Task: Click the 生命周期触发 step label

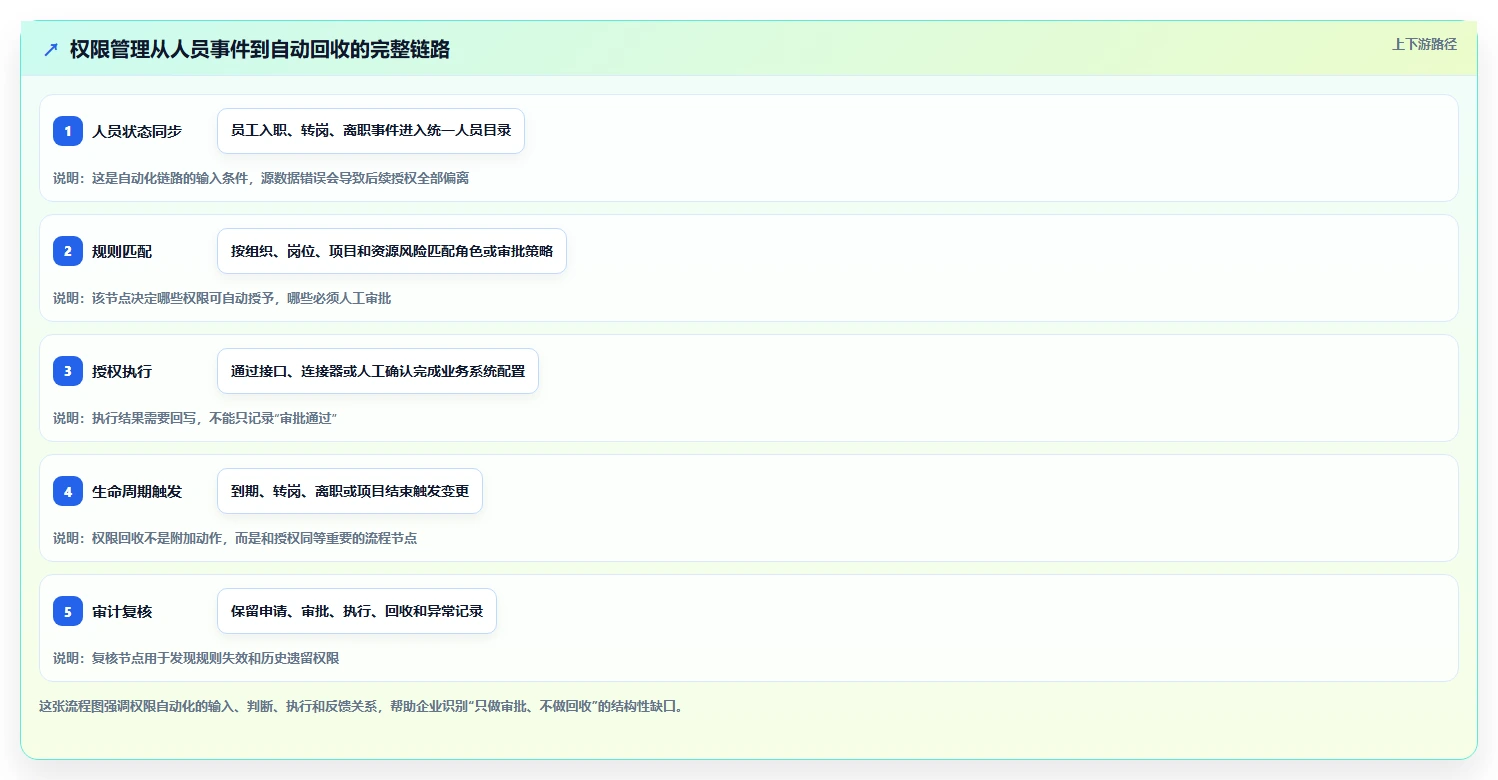Action: point(137,491)
